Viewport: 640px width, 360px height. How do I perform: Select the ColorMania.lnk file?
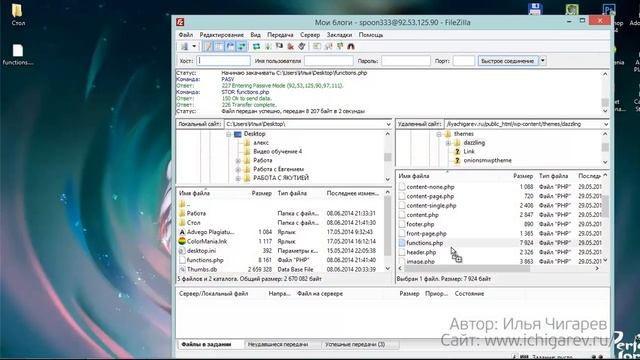pyautogui.click(x=207, y=242)
